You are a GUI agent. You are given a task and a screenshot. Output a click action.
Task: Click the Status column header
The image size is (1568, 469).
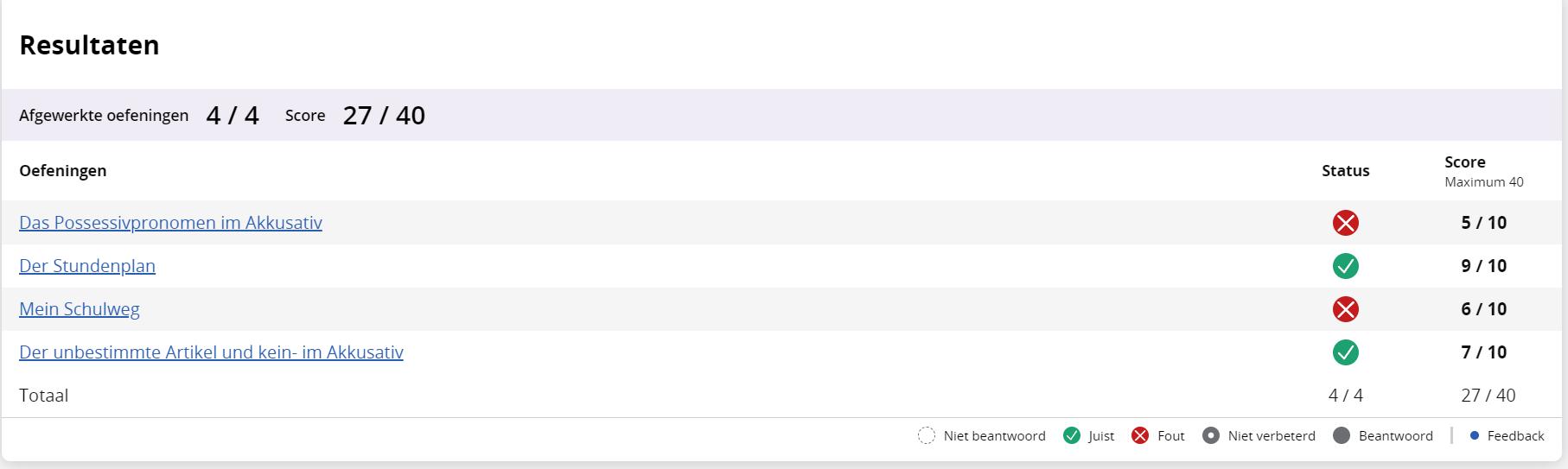click(x=1345, y=171)
